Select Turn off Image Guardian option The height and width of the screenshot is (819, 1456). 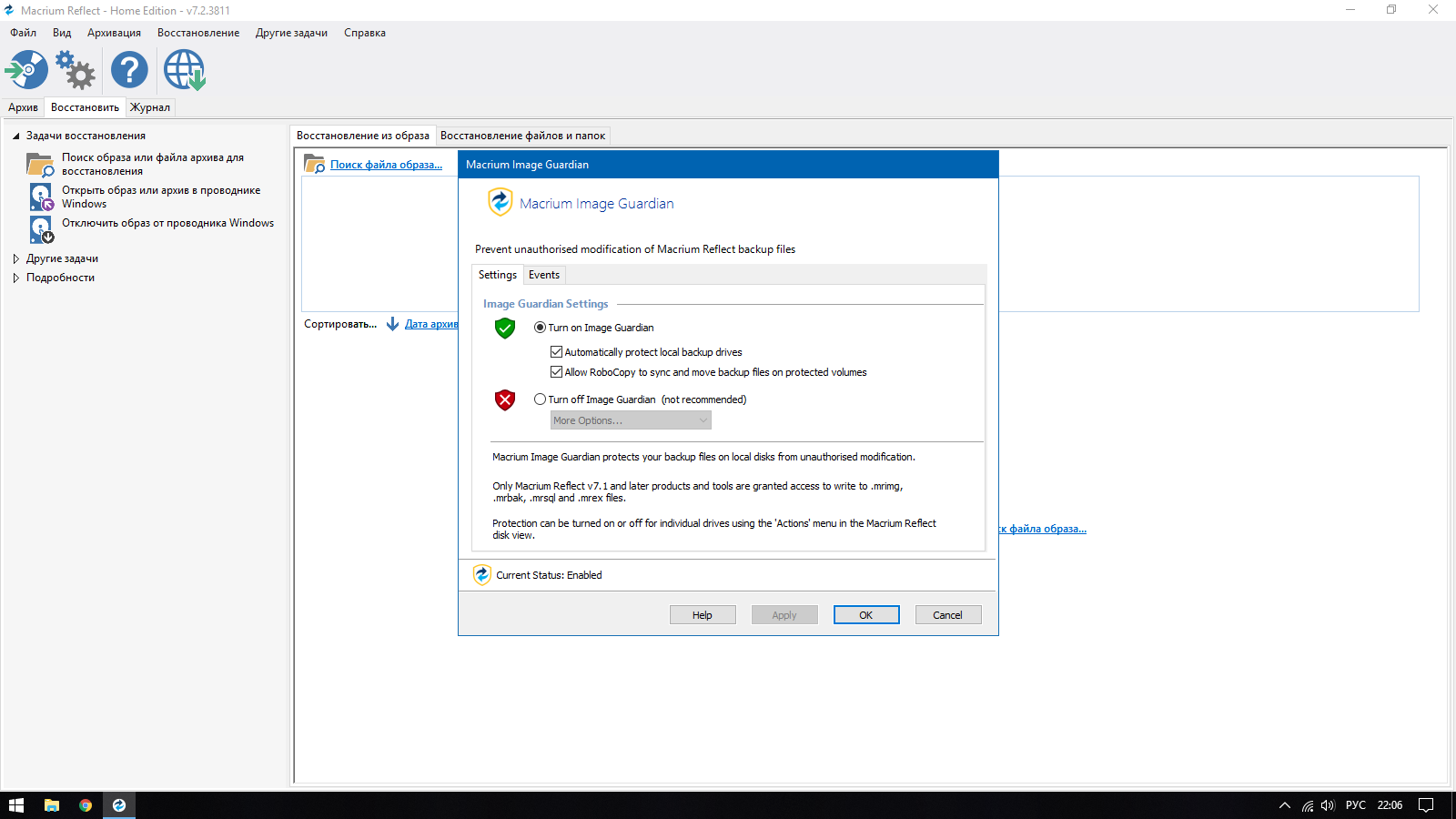click(541, 399)
